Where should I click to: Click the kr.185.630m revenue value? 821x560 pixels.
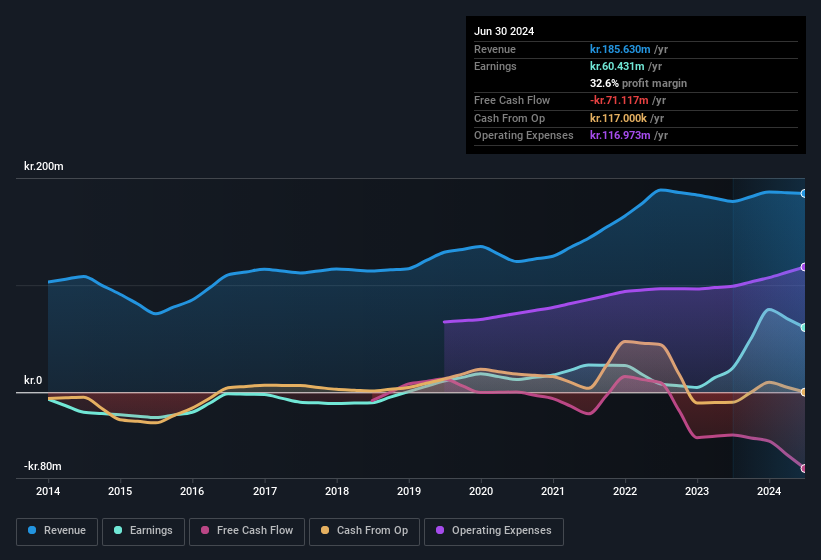coord(620,49)
